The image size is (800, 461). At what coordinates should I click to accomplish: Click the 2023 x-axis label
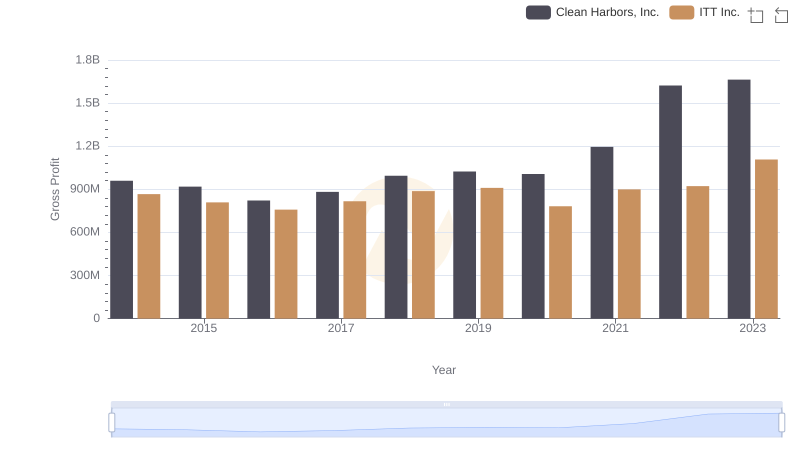click(753, 328)
